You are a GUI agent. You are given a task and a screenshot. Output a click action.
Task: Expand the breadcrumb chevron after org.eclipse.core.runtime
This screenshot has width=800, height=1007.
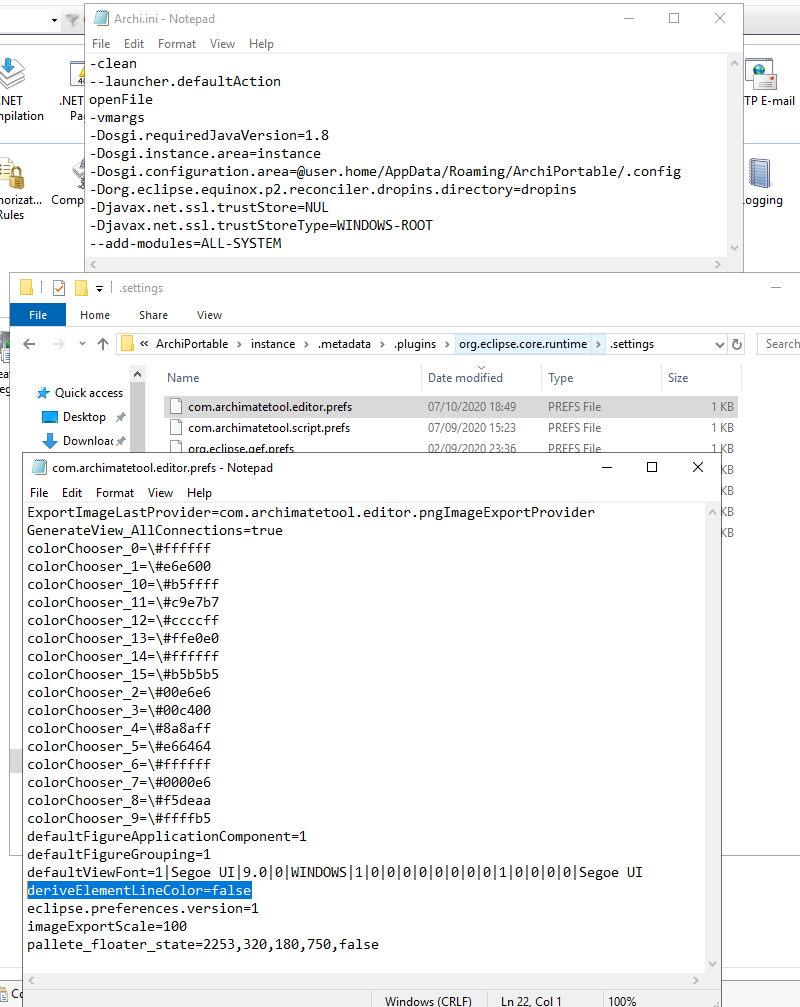[597, 343]
